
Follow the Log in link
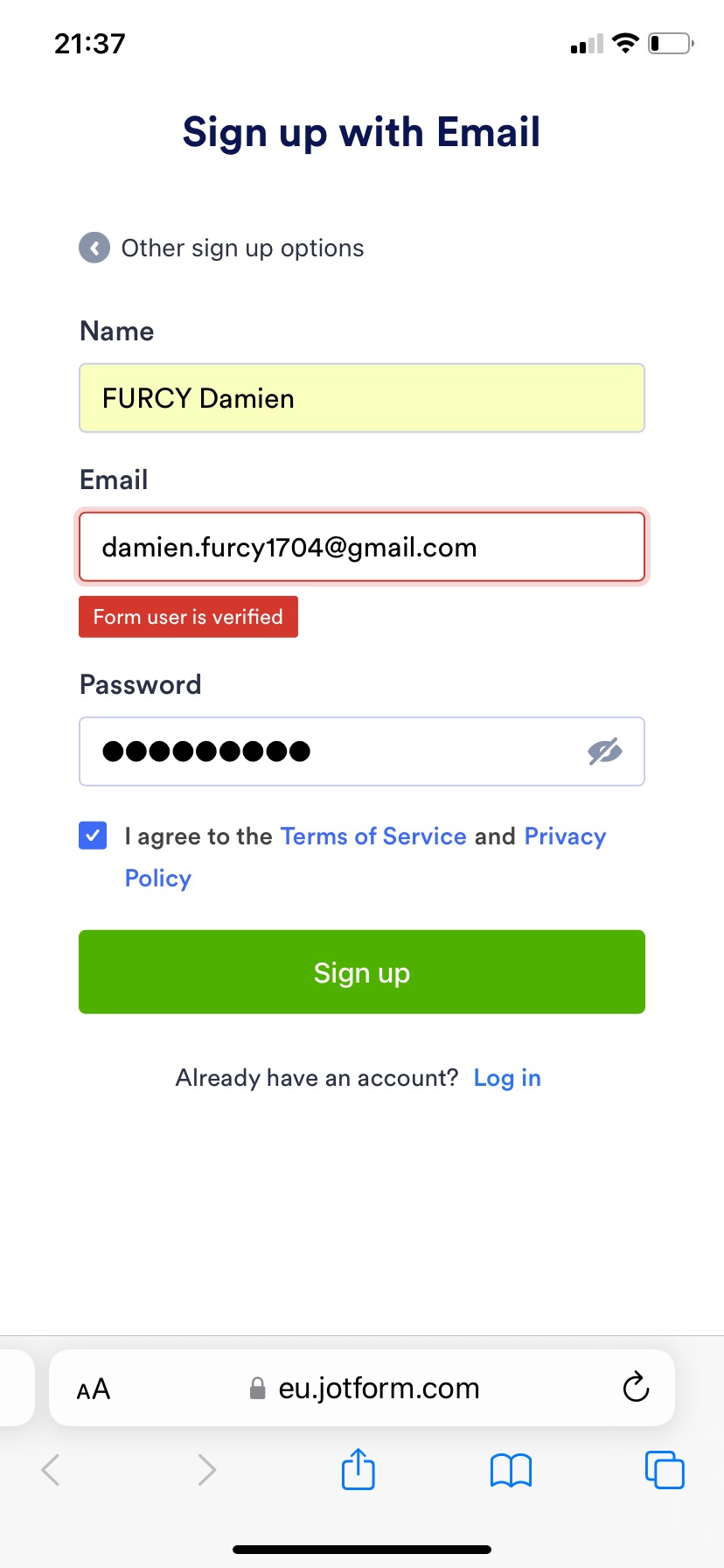[507, 1078]
